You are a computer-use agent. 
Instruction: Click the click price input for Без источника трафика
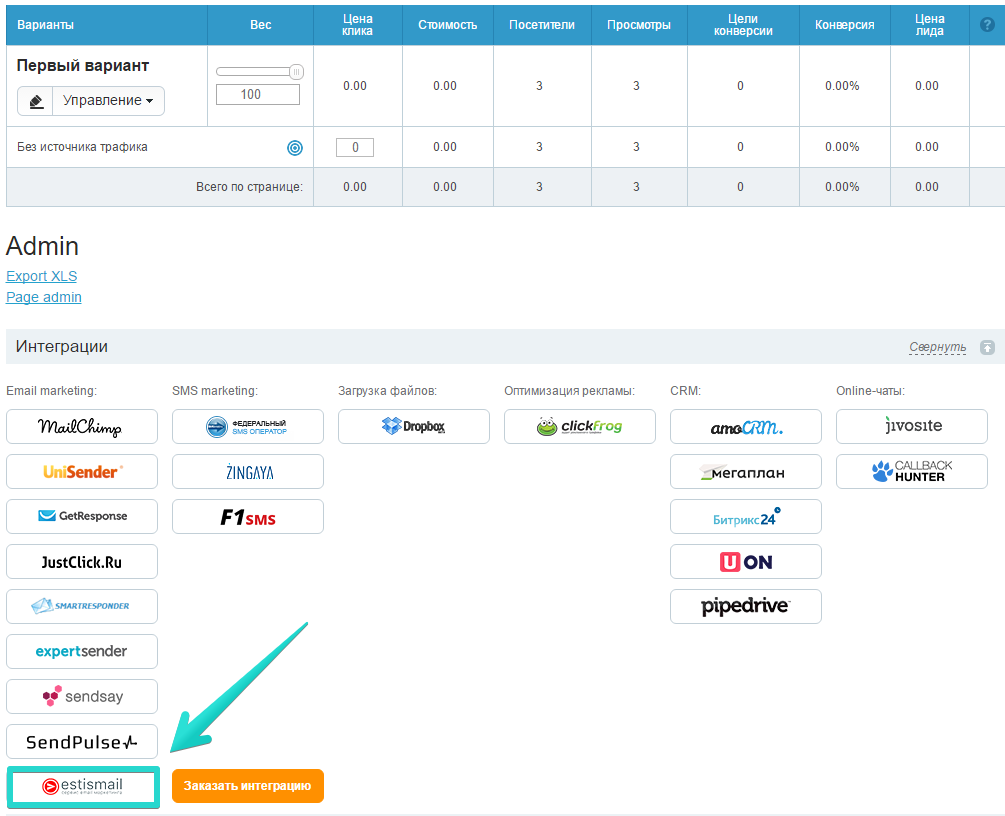pos(355,147)
